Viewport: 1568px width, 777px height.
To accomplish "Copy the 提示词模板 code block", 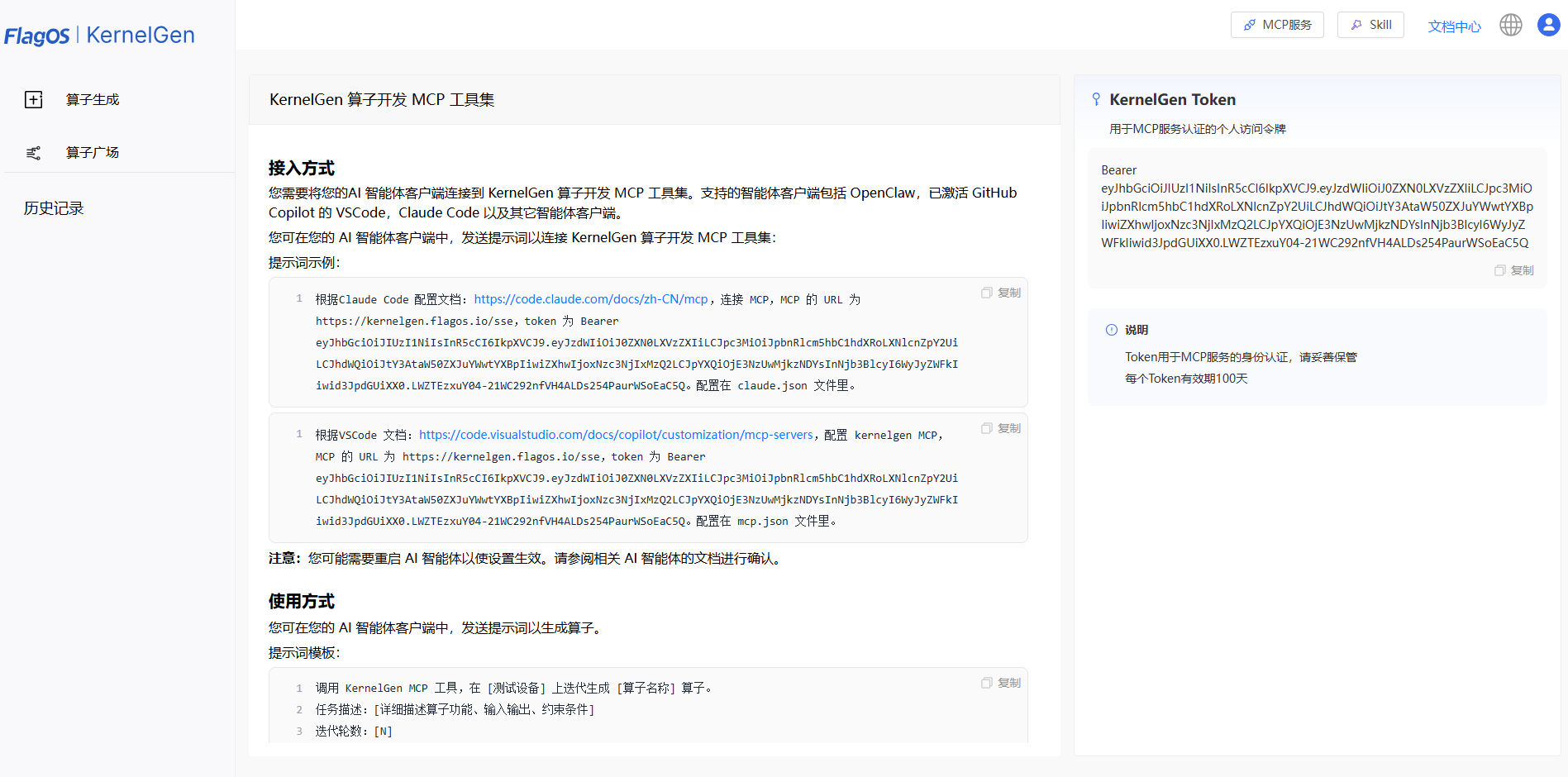I will click(1001, 683).
